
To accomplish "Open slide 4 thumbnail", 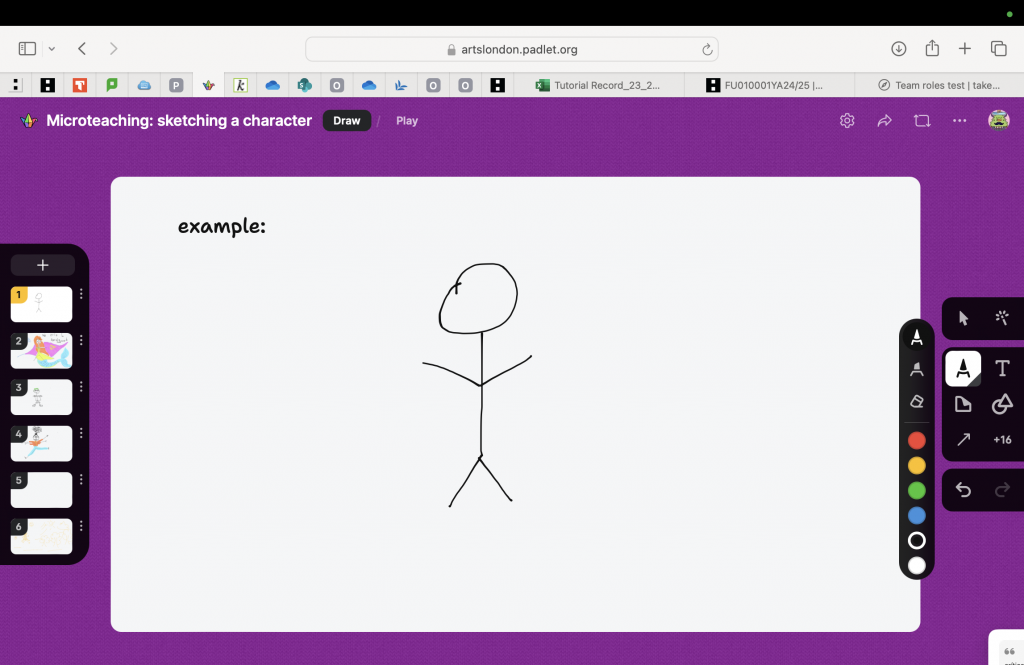I will [41, 443].
